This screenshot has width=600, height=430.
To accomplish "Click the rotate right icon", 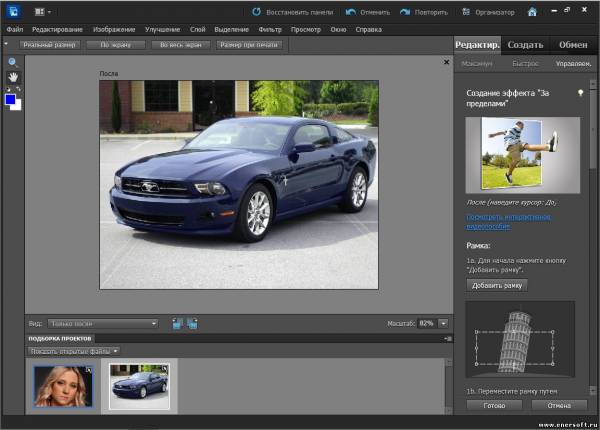I will pyautogui.click(x=192, y=324).
